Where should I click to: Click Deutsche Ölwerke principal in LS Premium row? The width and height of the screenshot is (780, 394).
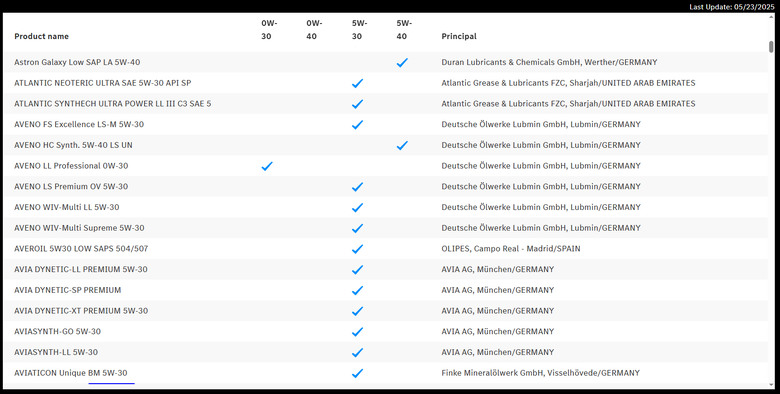coord(541,187)
